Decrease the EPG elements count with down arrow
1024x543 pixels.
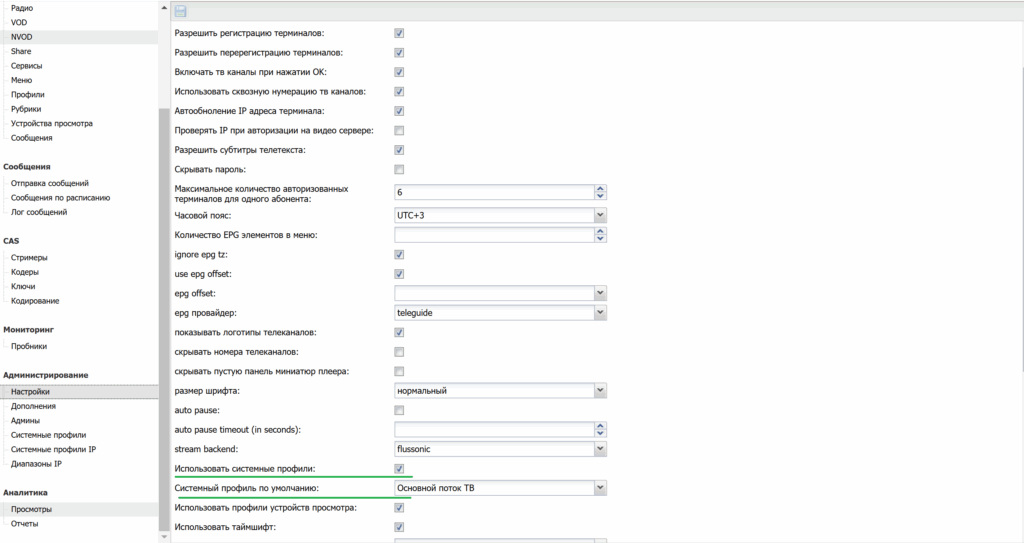click(600, 239)
